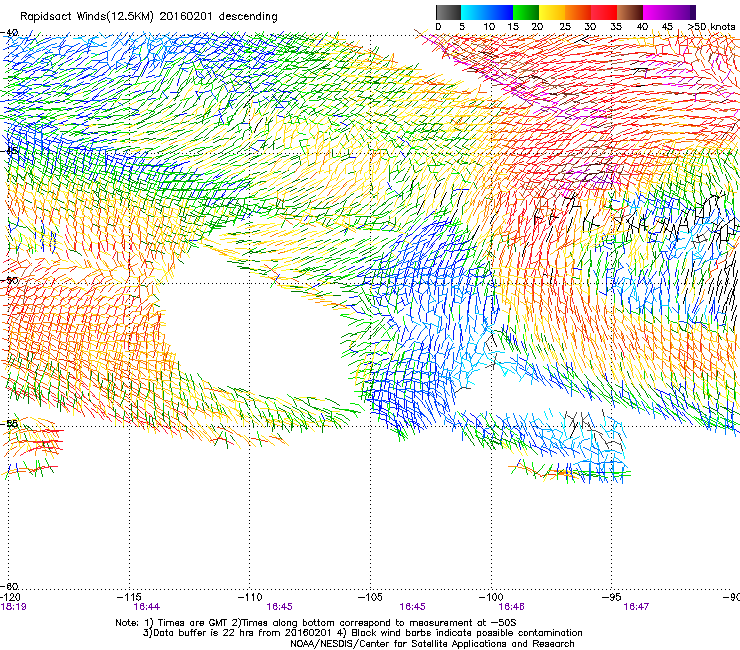
Task: Click the '10' label under the color bar
Action: [x=489, y=27]
